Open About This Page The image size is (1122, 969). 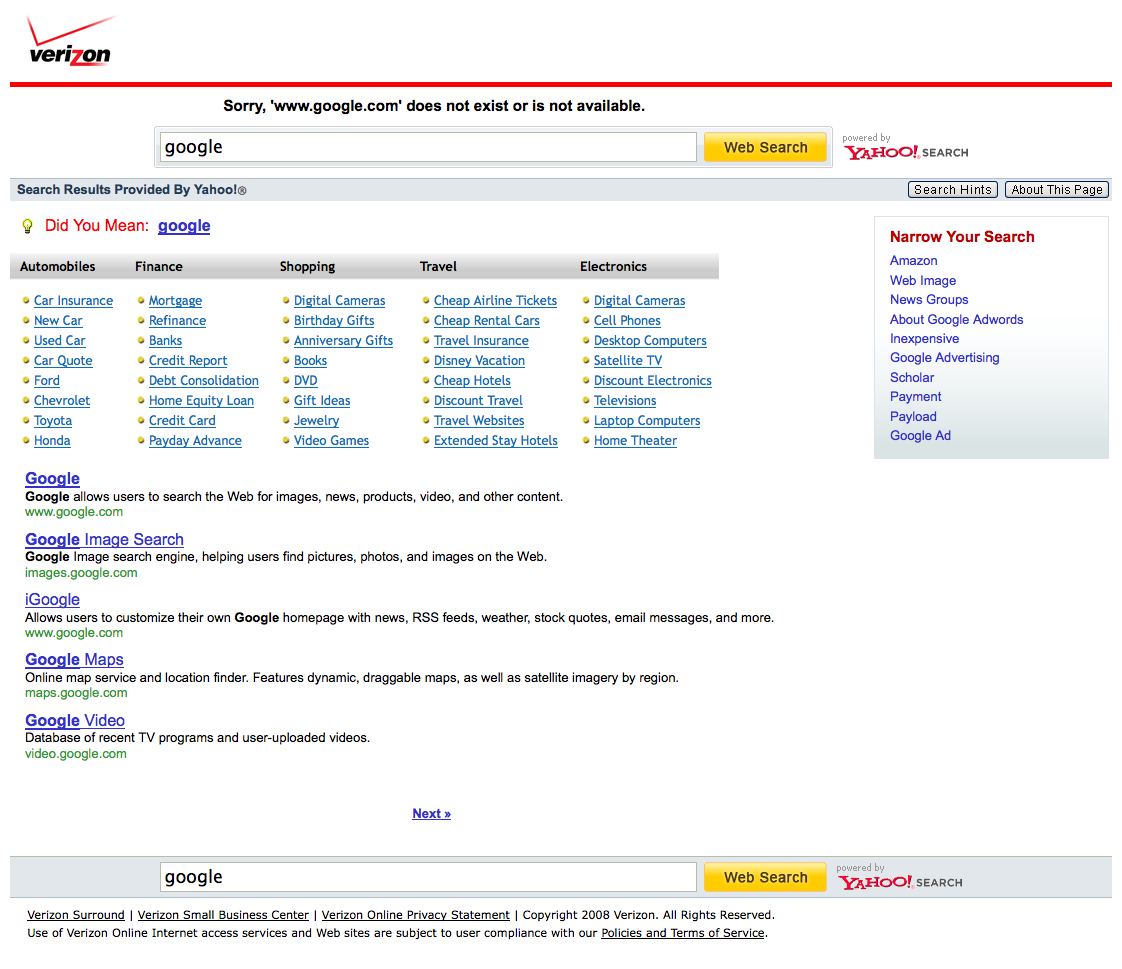click(1057, 190)
